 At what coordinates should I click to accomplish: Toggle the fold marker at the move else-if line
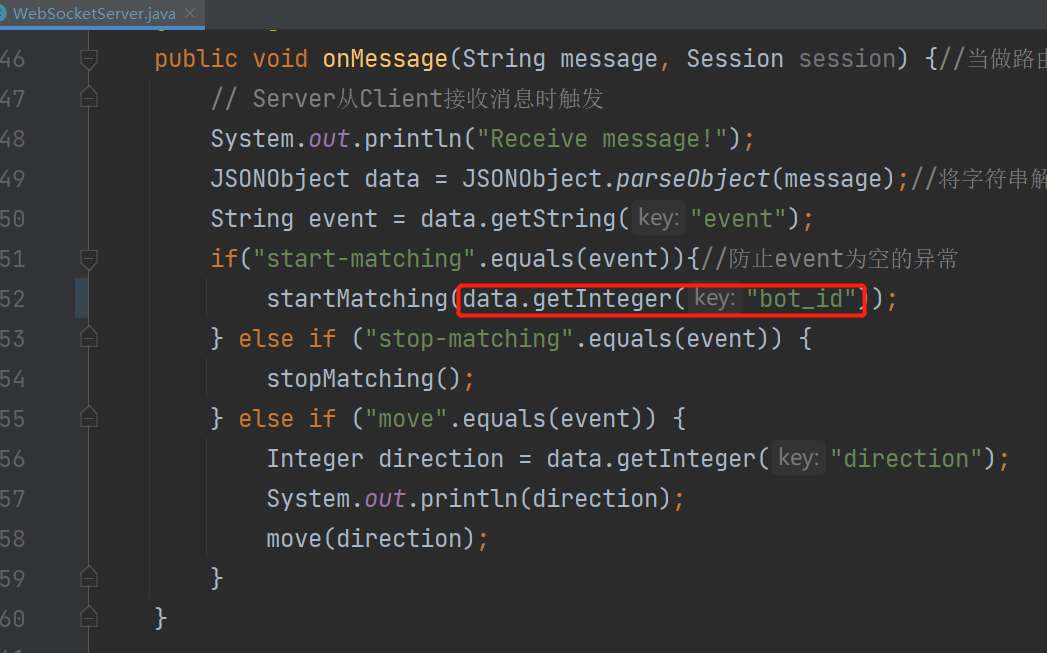coord(89,419)
